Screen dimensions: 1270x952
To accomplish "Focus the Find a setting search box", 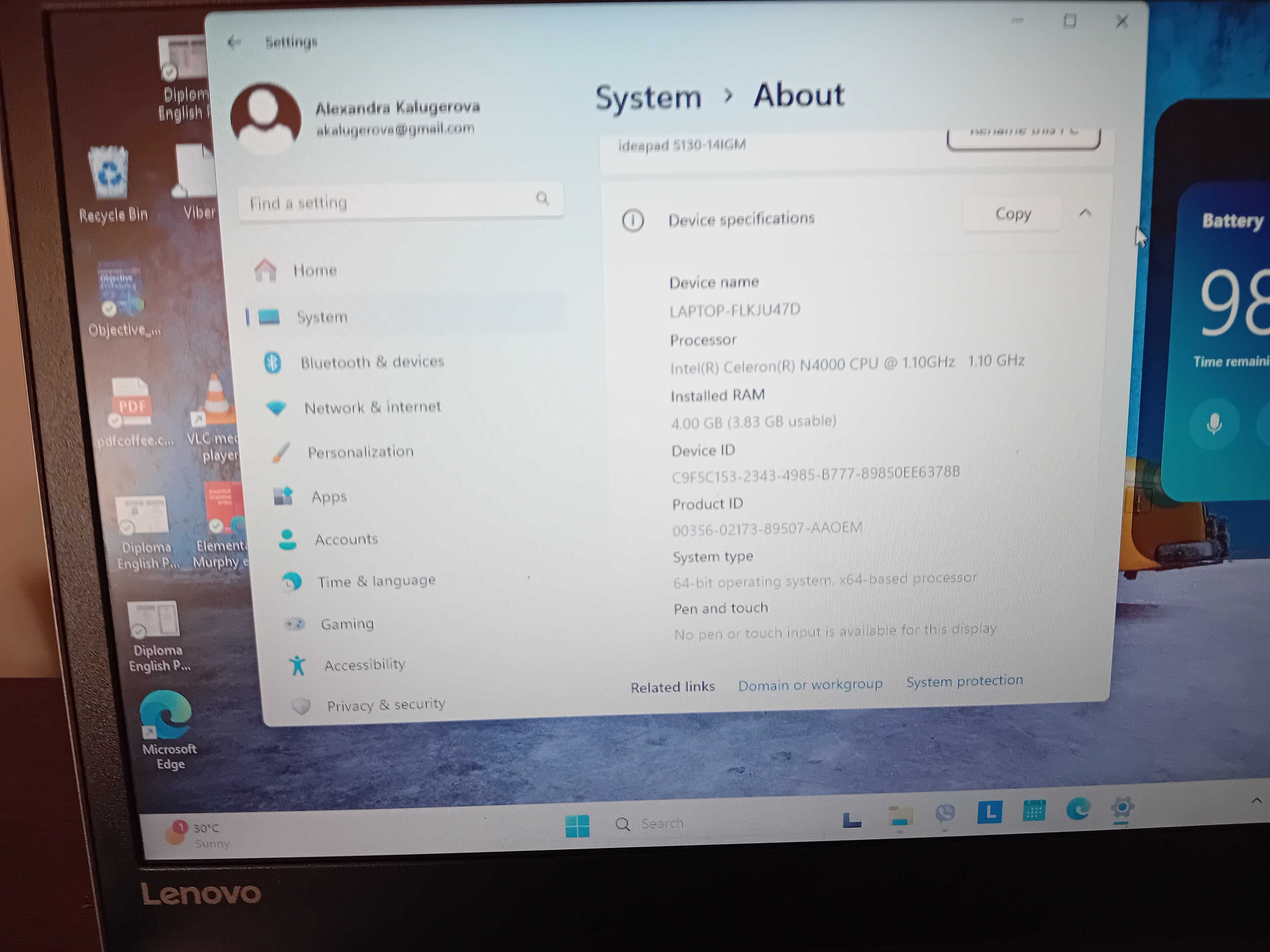I will [x=401, y=201].
